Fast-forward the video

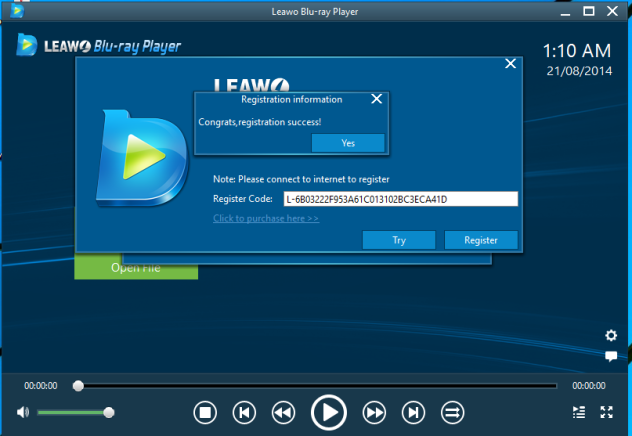click(374, 413)
